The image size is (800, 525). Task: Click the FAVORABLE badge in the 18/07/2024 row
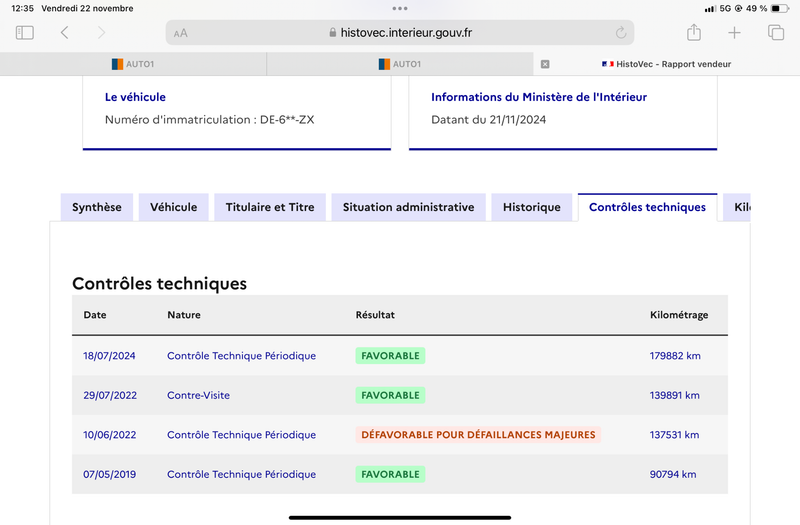coord(390,356)
